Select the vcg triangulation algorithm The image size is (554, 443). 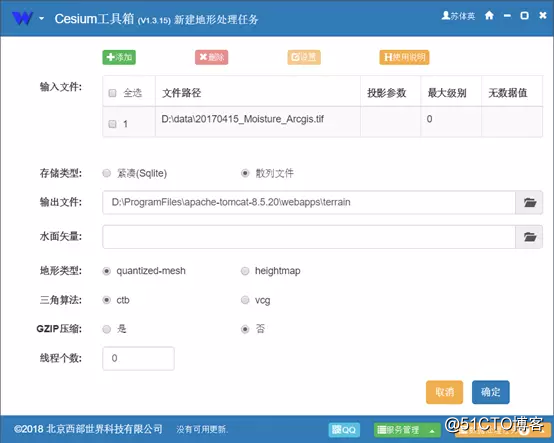click(245, 300)
